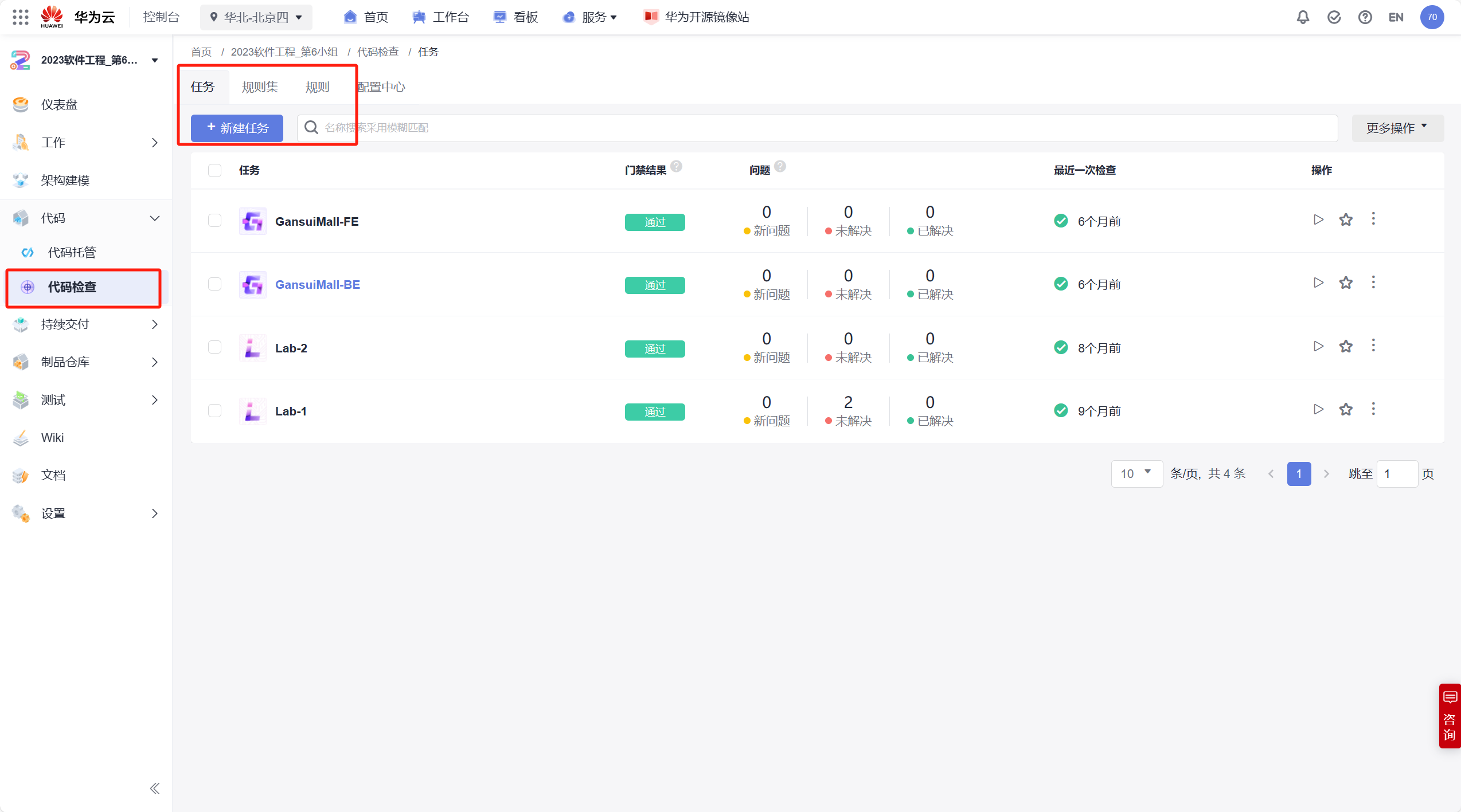
Task: Focus the task name search field
Action: click(x=826, y=128)
